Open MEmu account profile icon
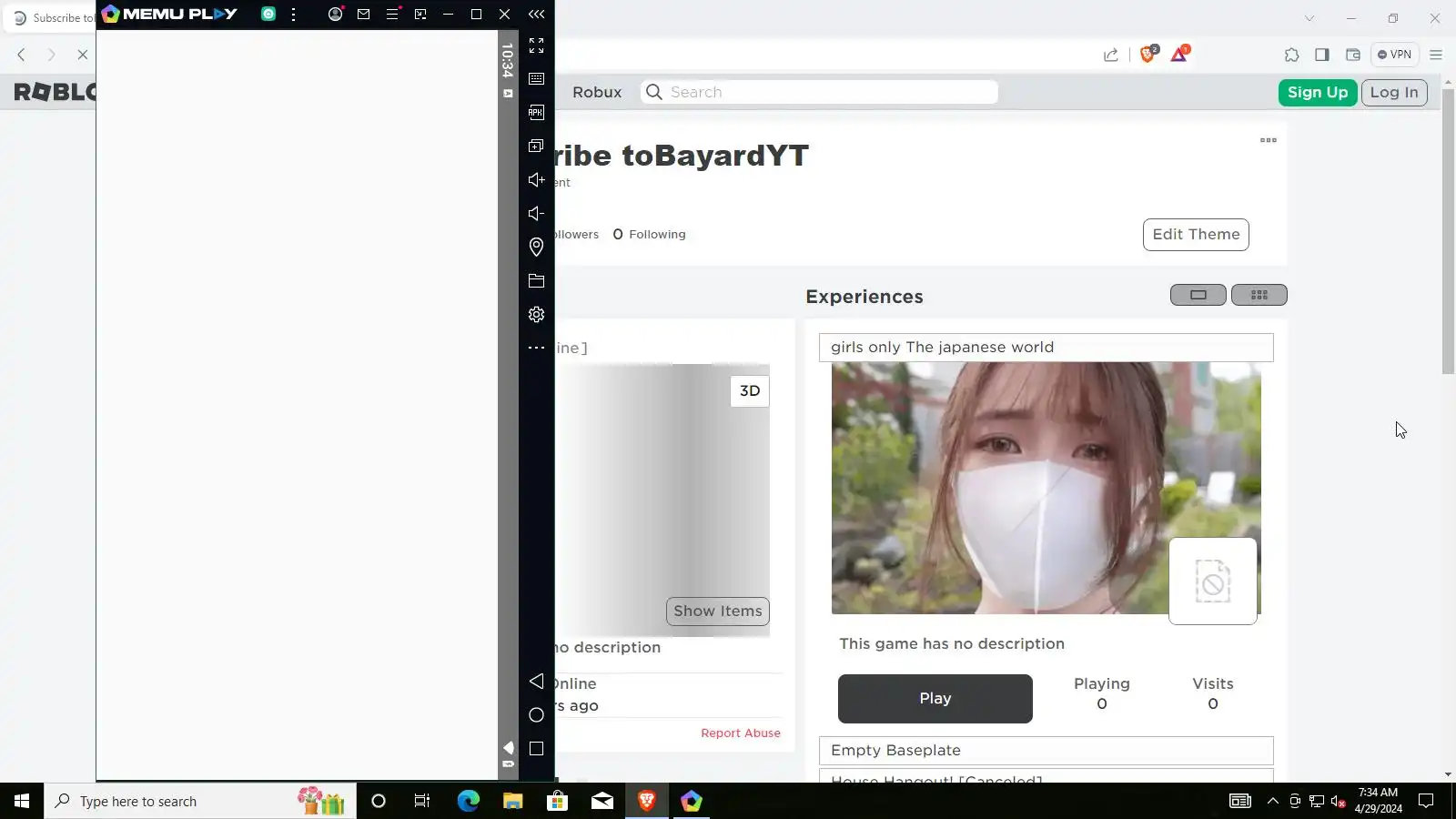1456x819 pixels. coord(336,15)
